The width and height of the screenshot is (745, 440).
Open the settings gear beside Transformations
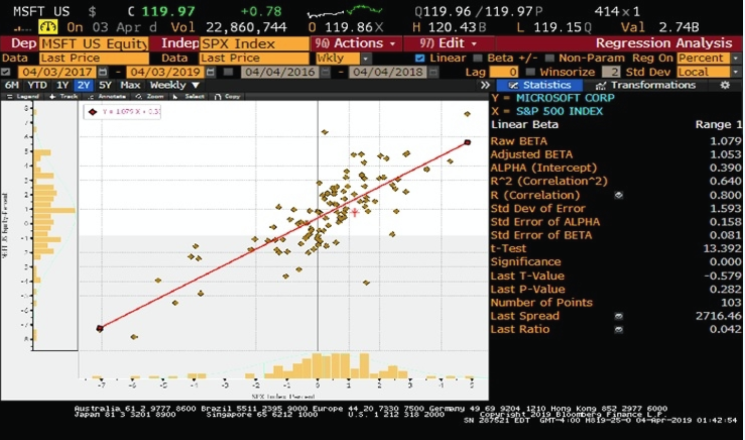click(x=725, y=85)
